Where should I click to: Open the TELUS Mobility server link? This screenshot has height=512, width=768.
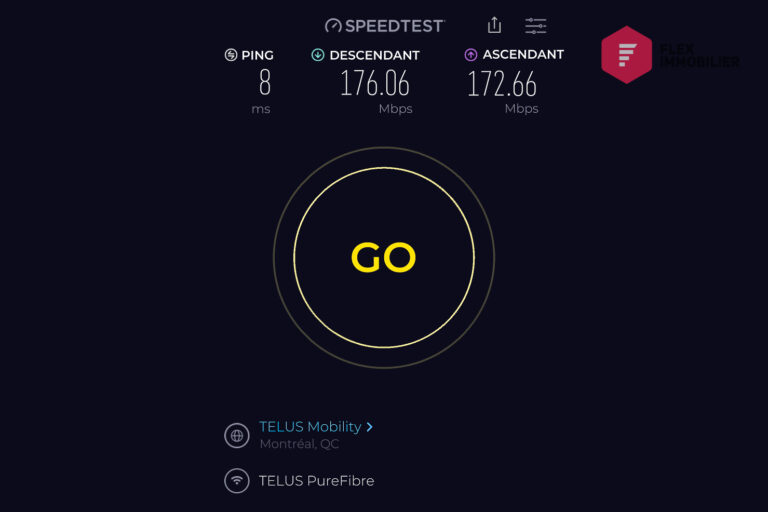pyautogui.click(x=310, y=427)
